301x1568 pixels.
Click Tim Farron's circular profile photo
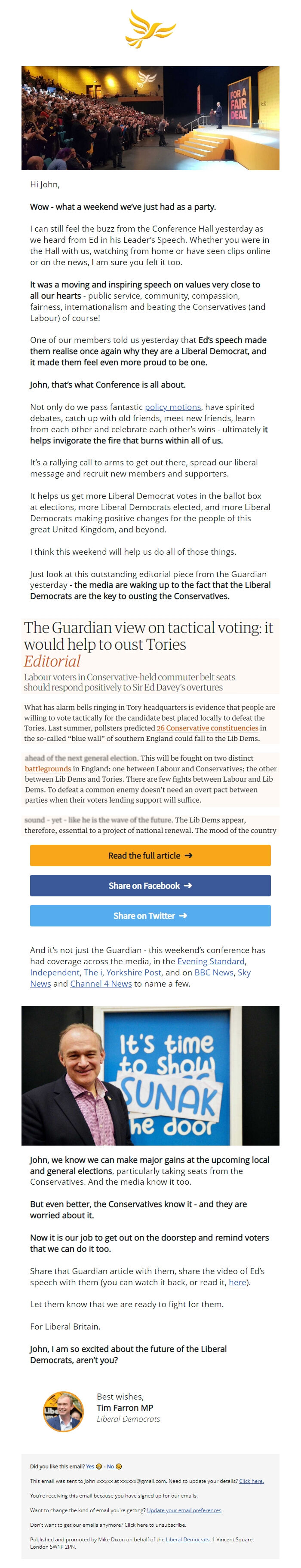63,1410
